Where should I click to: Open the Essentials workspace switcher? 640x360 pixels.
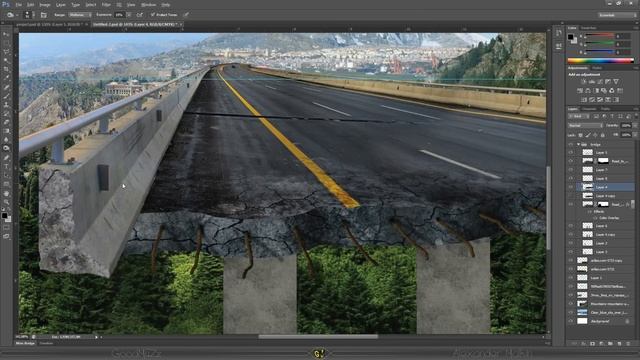617,15
